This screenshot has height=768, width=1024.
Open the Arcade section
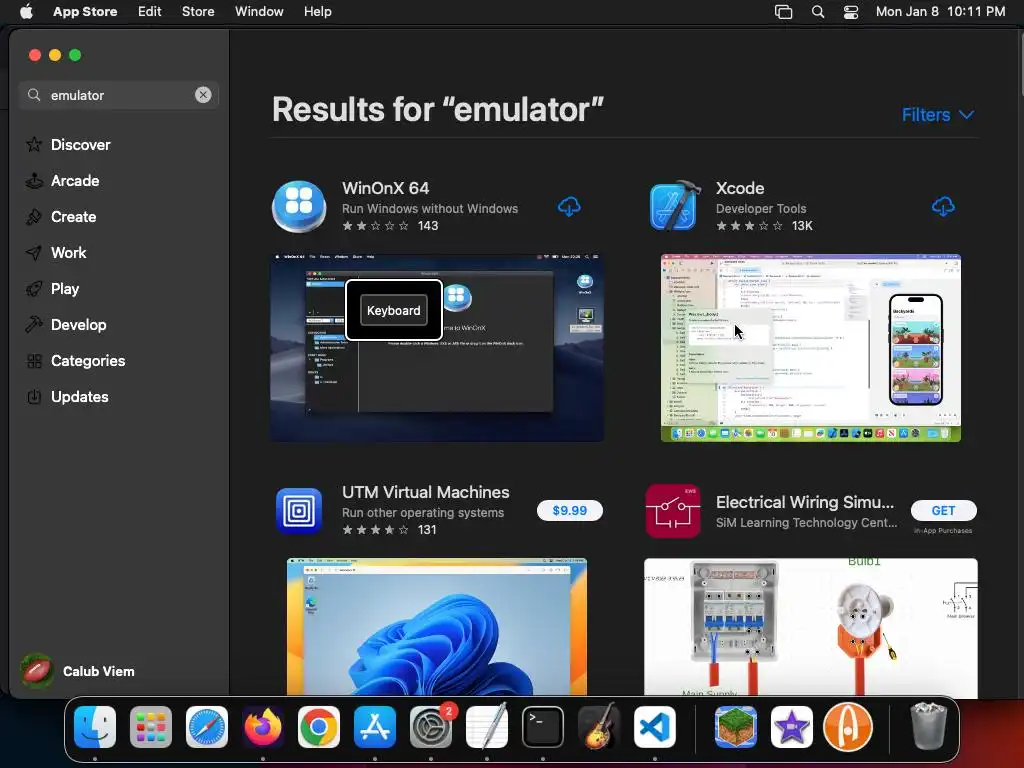tap(63, 181)
